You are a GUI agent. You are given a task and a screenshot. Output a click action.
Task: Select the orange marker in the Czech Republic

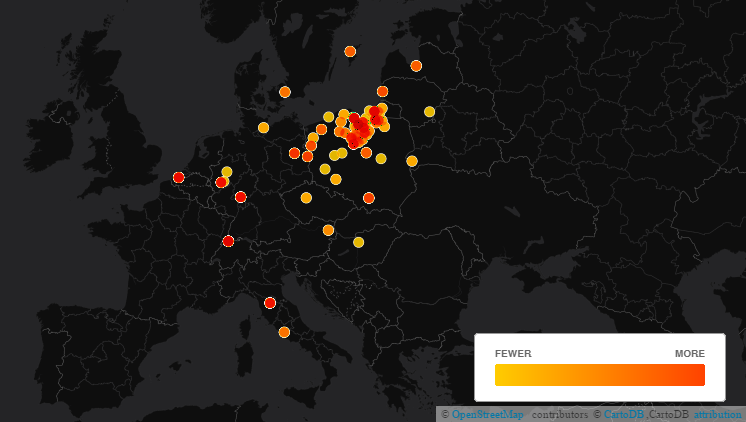pos(306,197)
